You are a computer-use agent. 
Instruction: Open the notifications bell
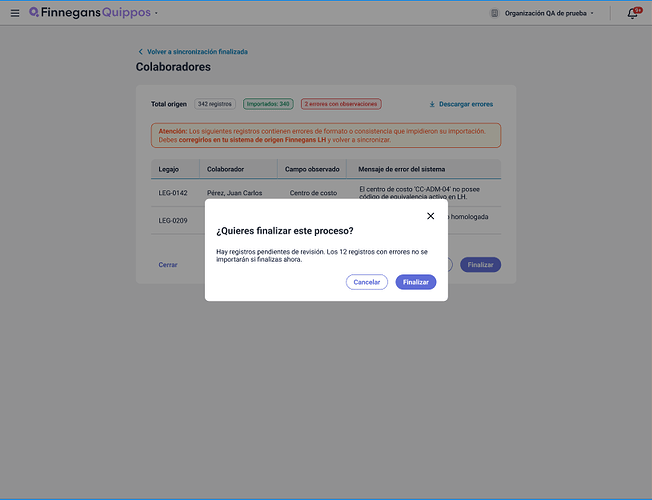(x=633, y=13)
